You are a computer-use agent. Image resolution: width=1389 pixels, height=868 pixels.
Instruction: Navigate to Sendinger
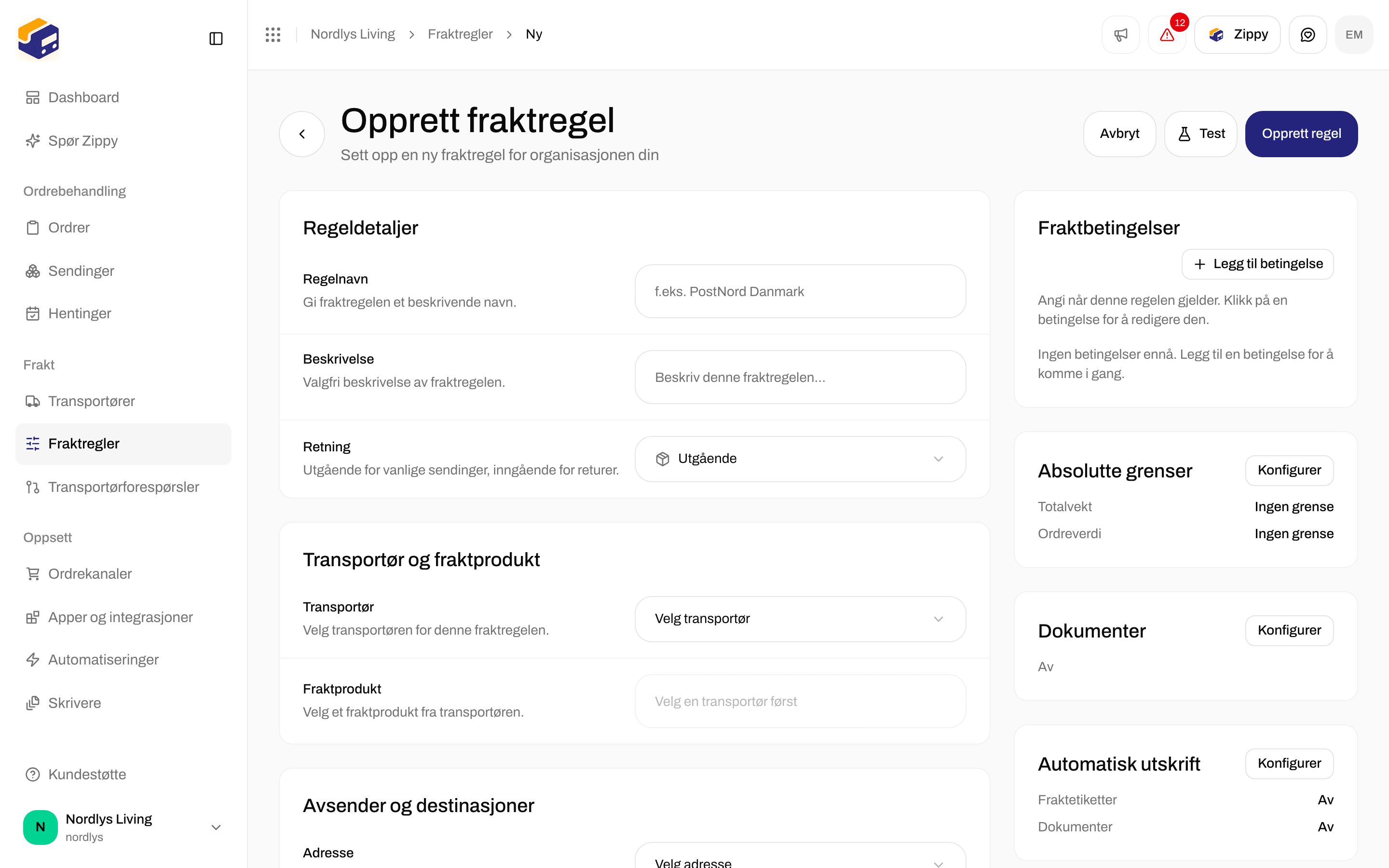[123, 271]
